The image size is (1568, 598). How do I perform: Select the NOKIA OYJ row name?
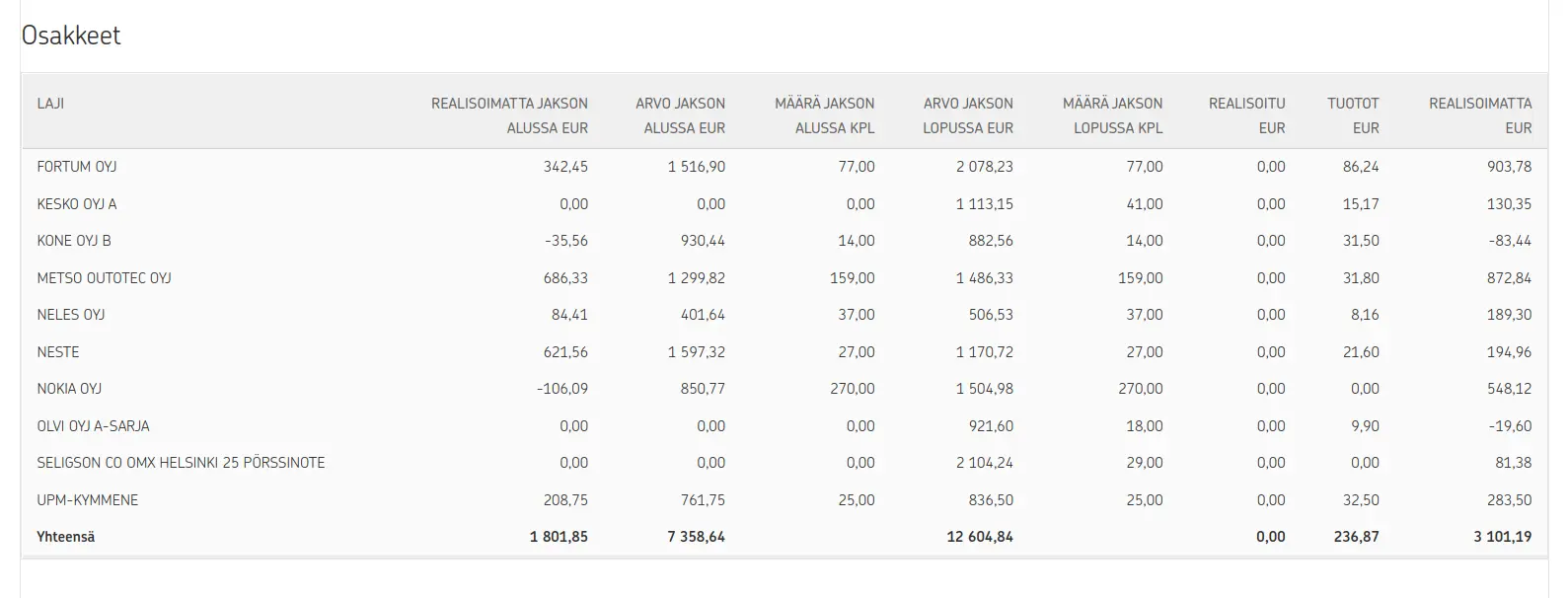point(69,389)
